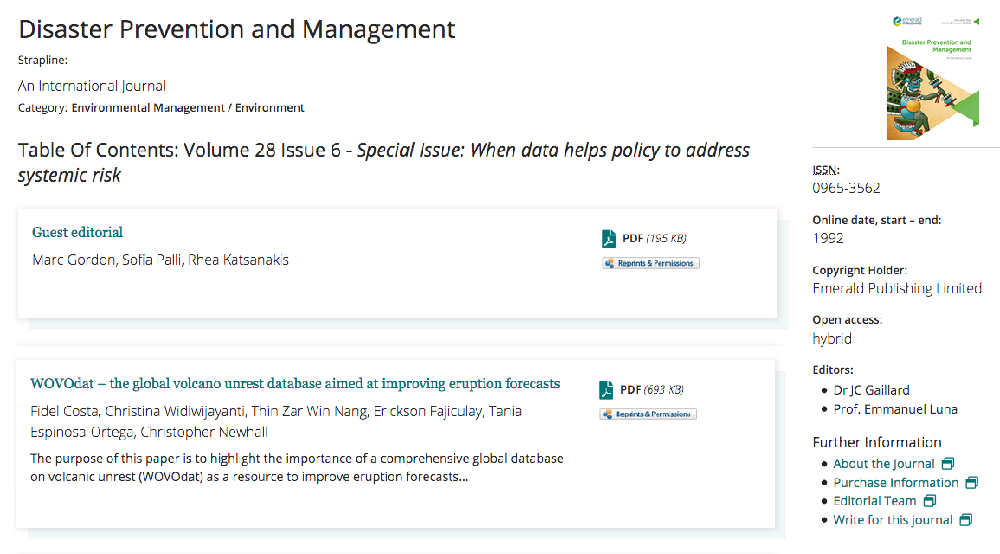
Task: Open the Purchase Information link
Action: [895, 482]
